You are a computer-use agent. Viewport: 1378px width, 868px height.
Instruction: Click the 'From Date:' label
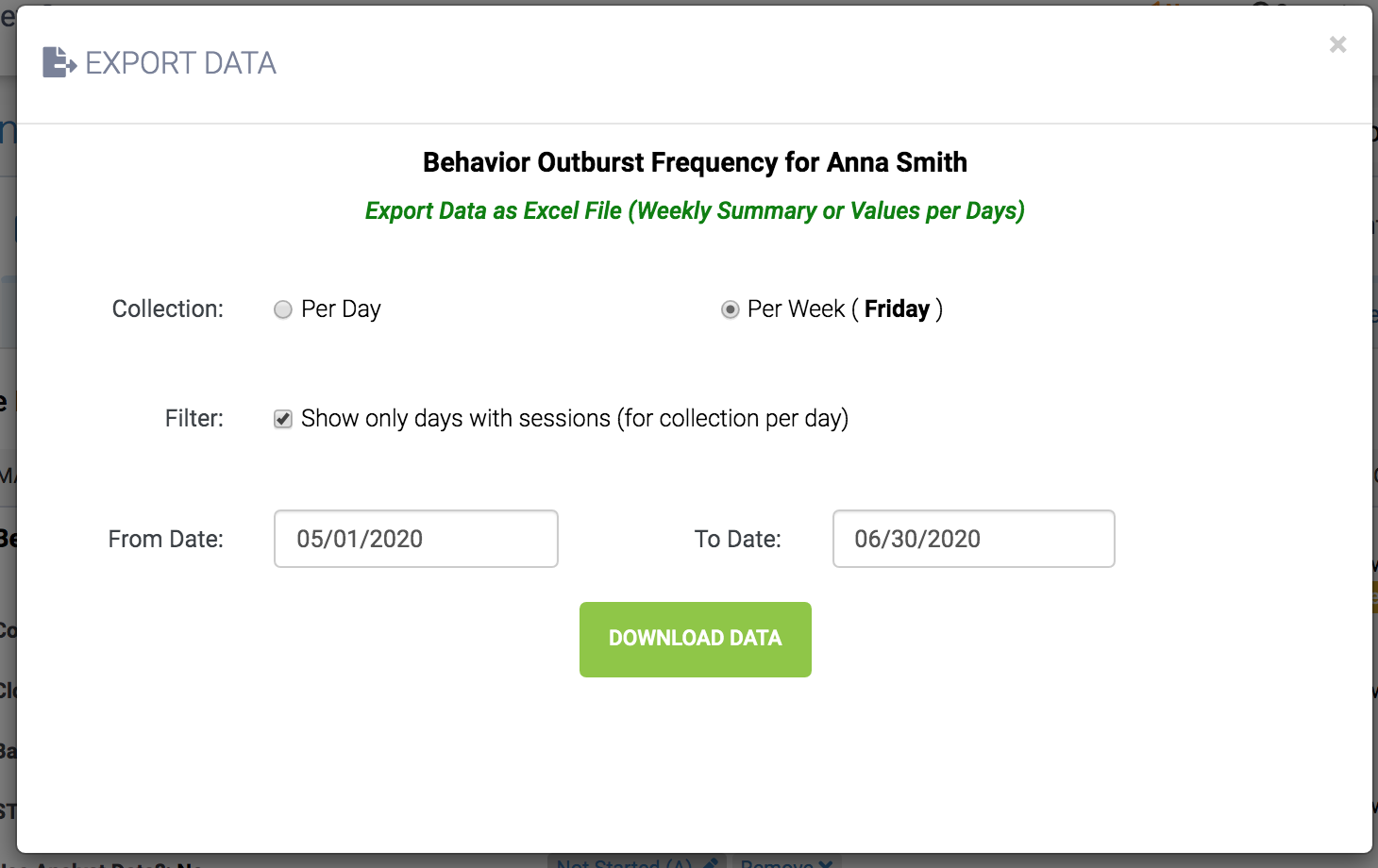[165, 540]
